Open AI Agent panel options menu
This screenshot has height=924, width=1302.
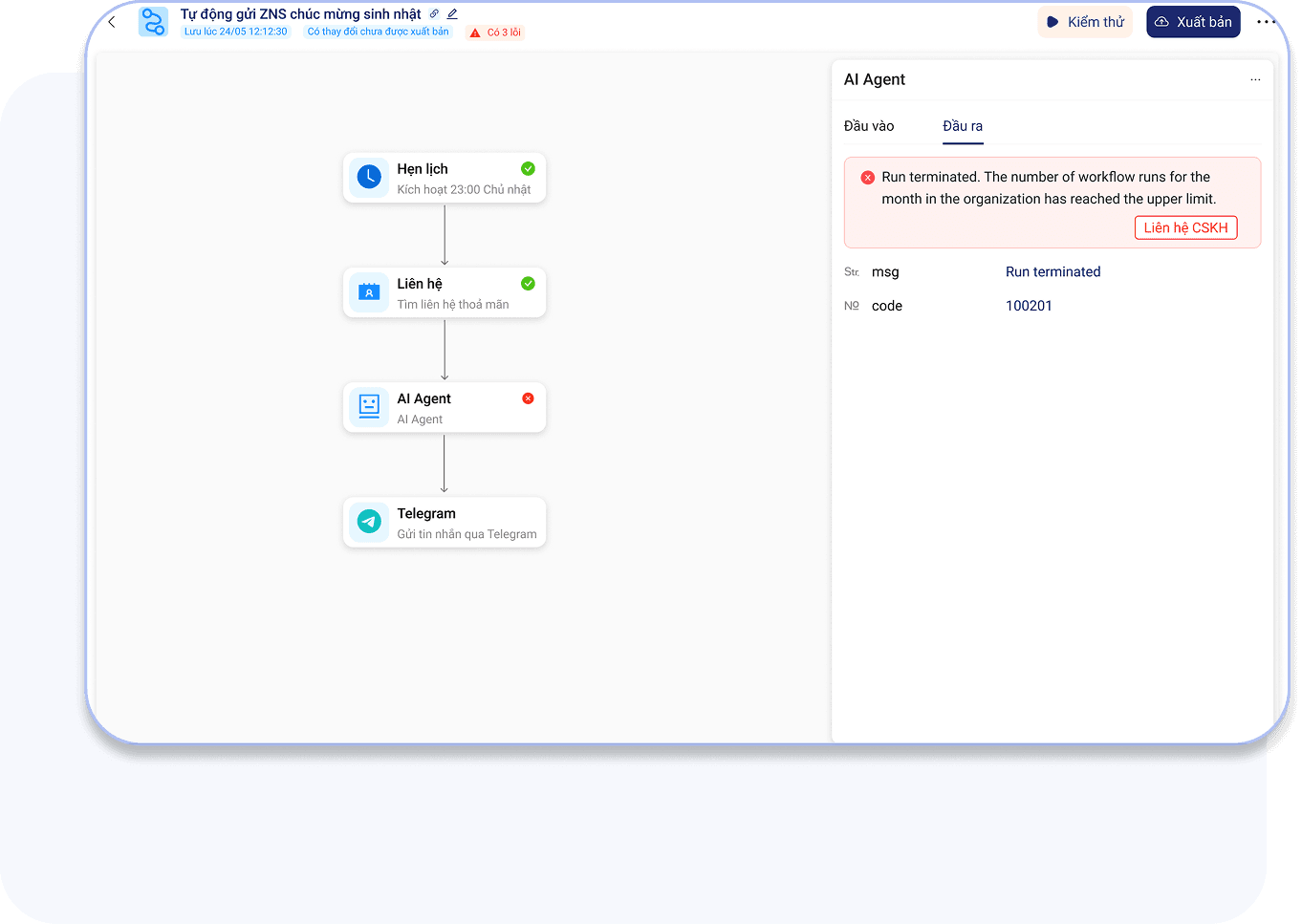[1255, 80]
